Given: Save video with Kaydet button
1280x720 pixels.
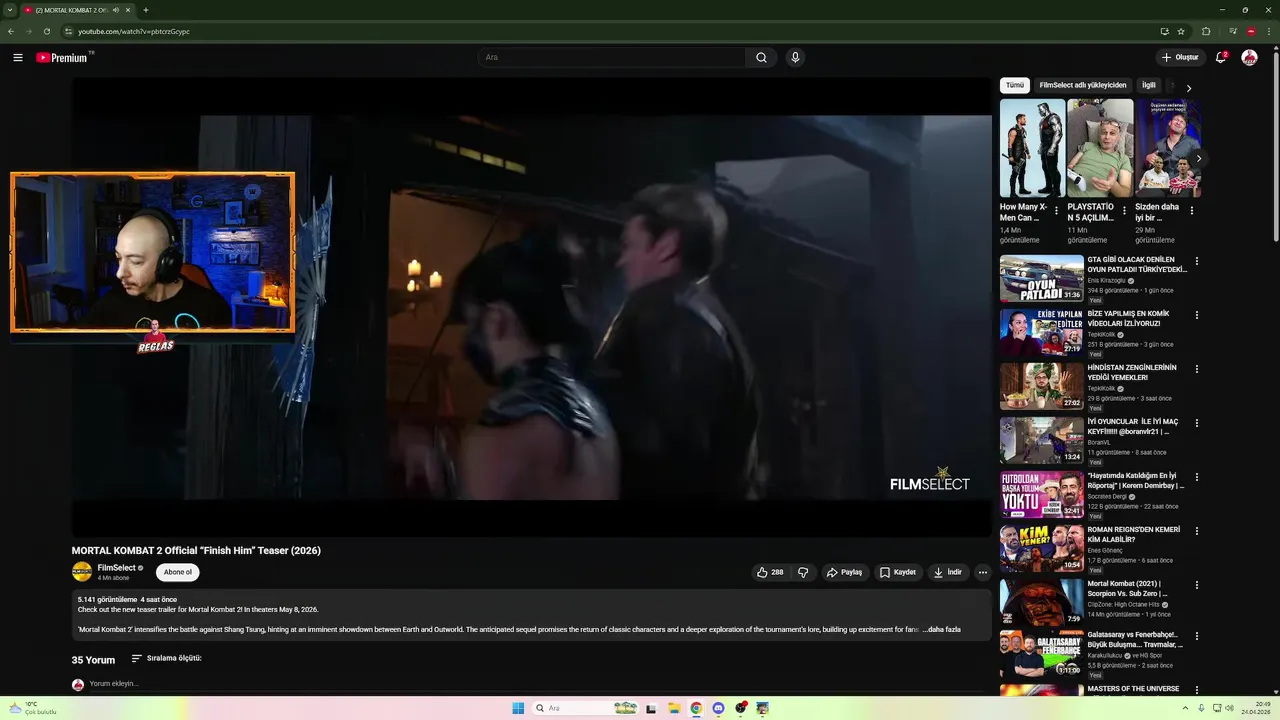Looking at the screenshot, I should (898, 573).
